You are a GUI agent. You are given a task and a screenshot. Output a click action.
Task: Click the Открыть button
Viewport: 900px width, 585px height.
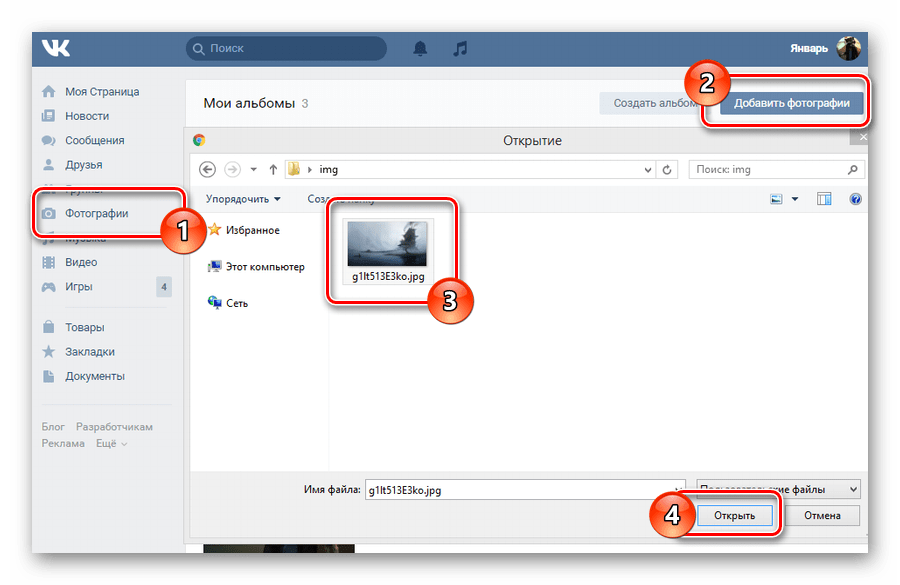pyautogui.click(x=734, y=516)
